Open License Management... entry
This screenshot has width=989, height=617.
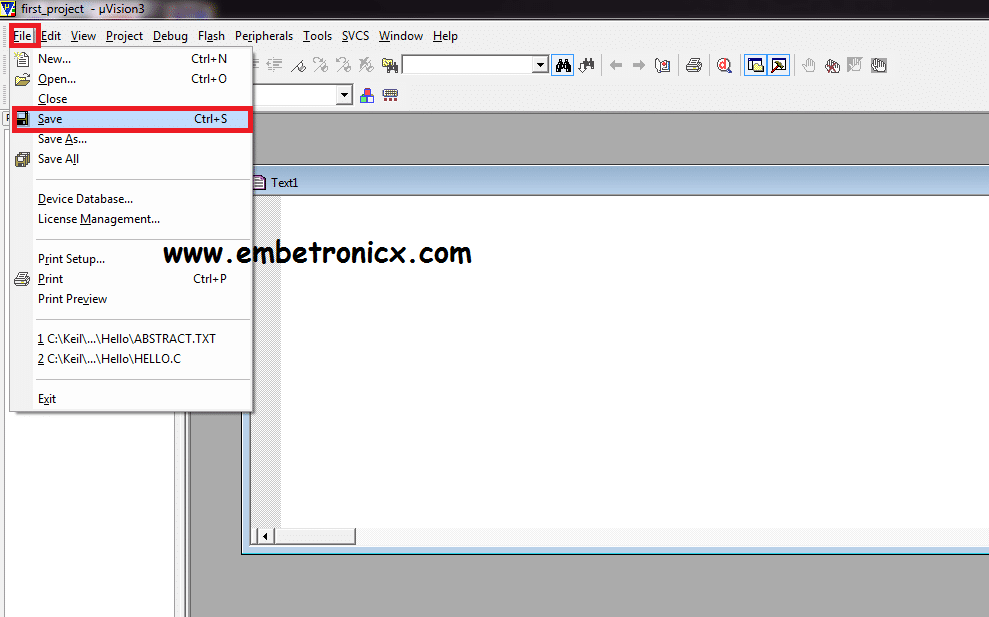point(131,219)
